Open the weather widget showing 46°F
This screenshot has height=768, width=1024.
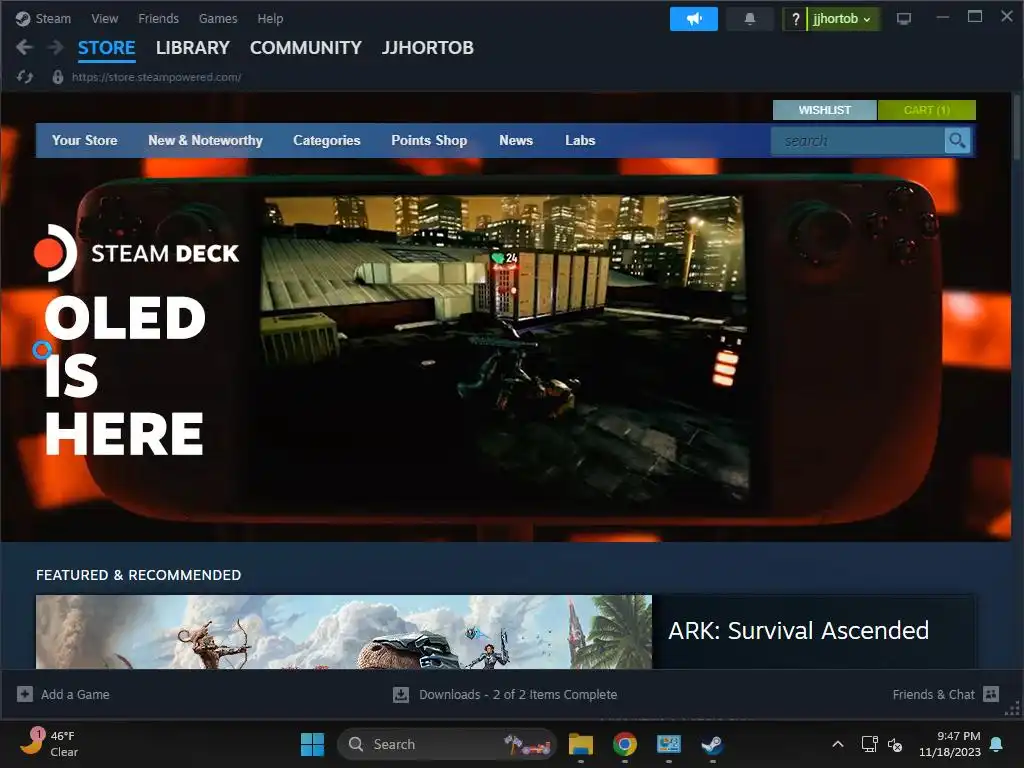click(x=48, y=744)
